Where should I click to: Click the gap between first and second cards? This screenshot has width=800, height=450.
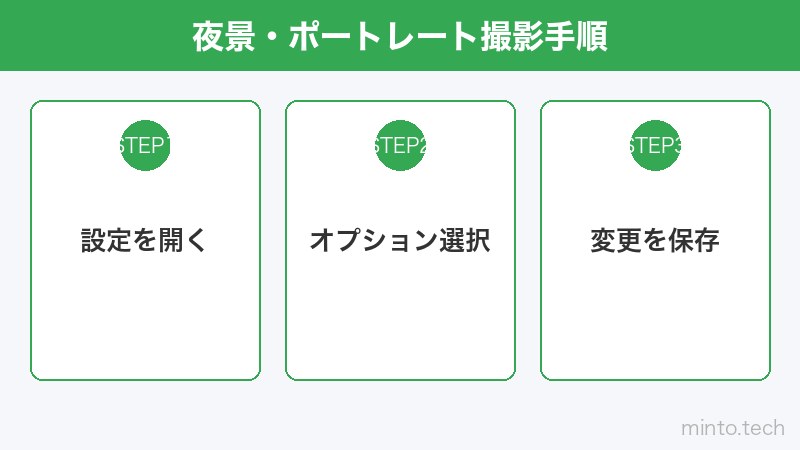coord(273,240)
